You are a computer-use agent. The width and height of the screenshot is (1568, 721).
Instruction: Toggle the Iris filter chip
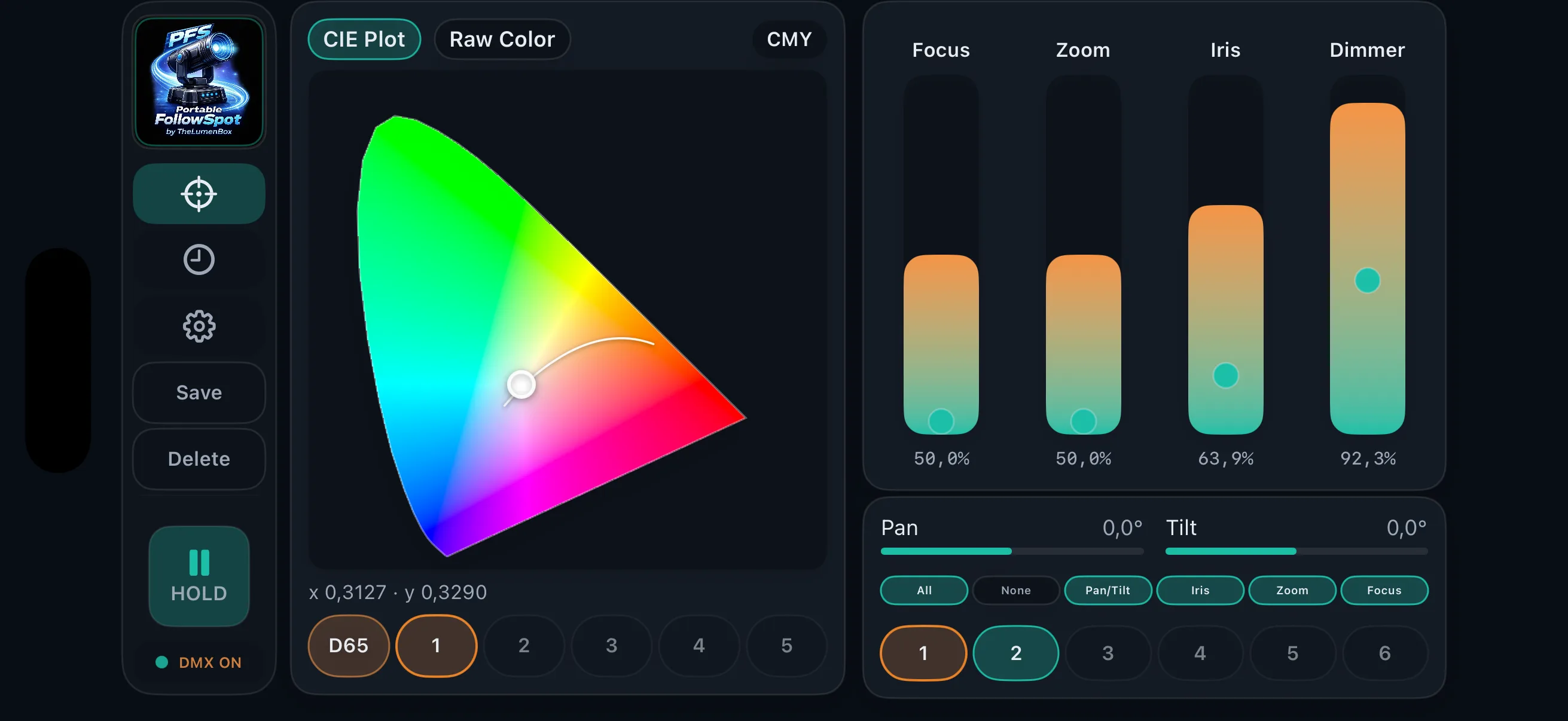click(1199, 589)
